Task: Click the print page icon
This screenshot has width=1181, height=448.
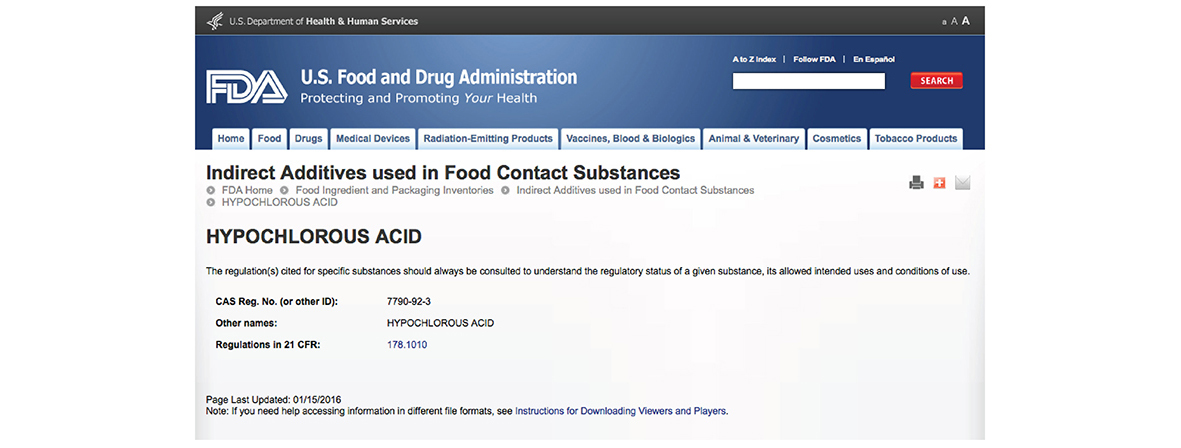Action: pos(916,183)
